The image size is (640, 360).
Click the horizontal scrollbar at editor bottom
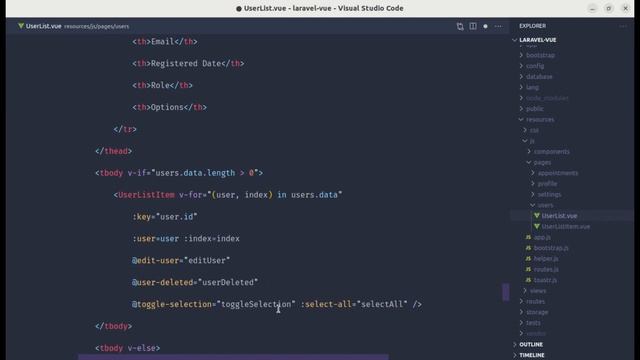pos(233,357)
